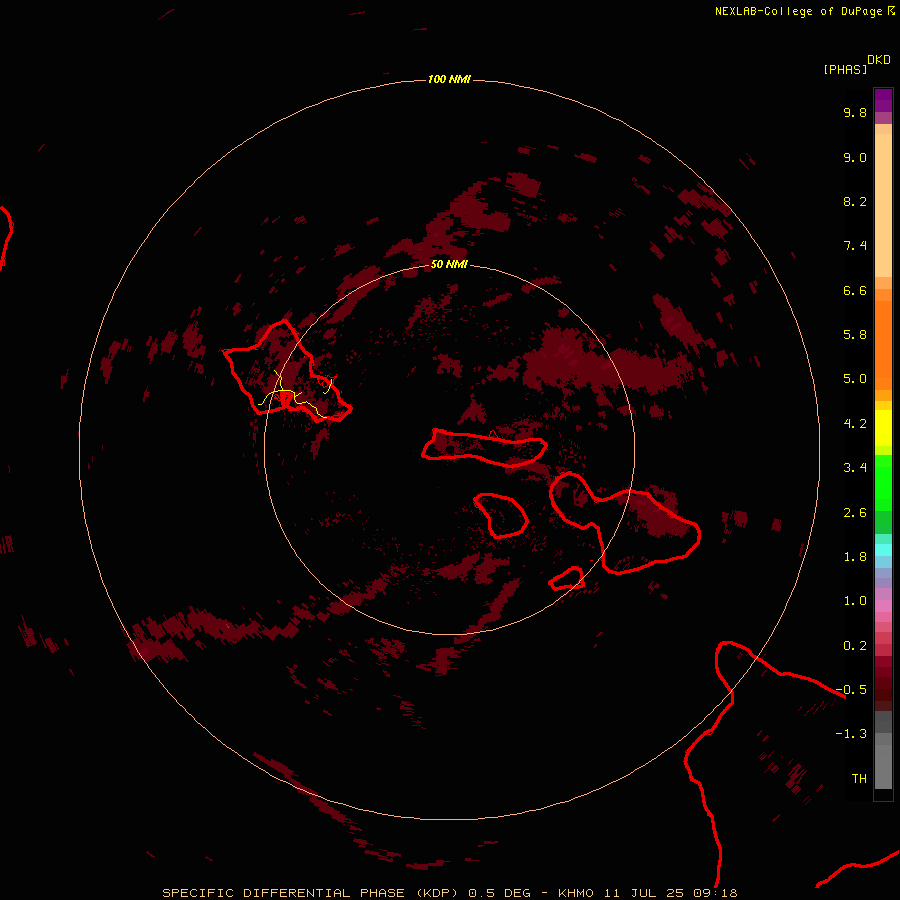Click the 5.8 scale value
The image size is (900, 900).
(855, 335)
